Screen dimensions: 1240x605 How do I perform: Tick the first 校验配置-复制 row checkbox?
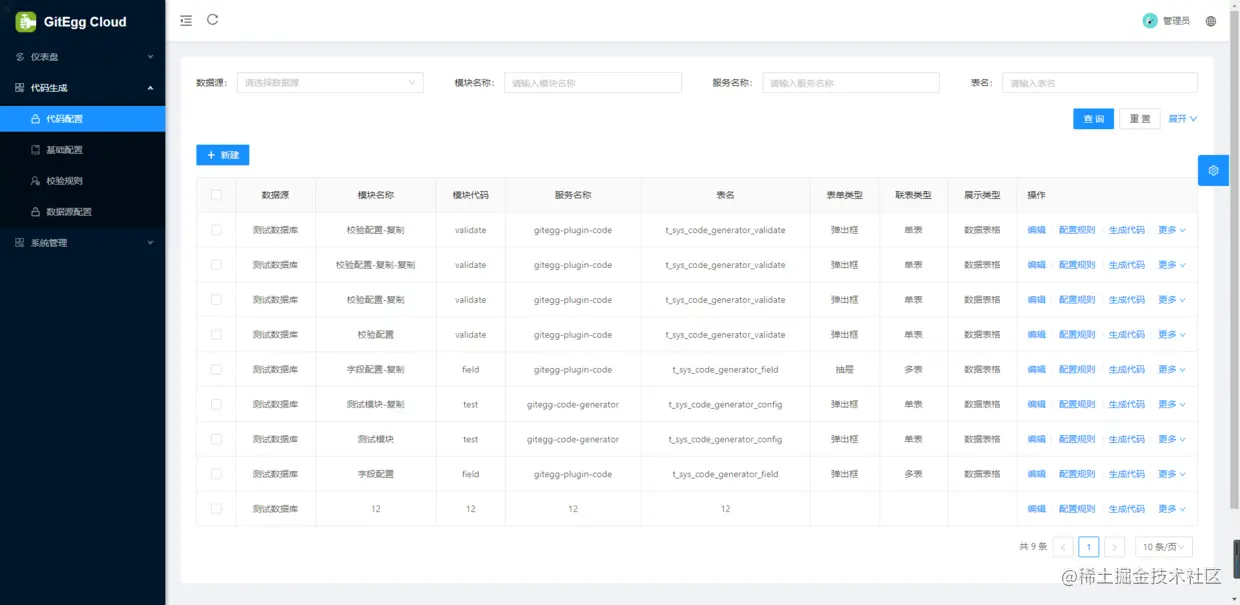(216, 229)
